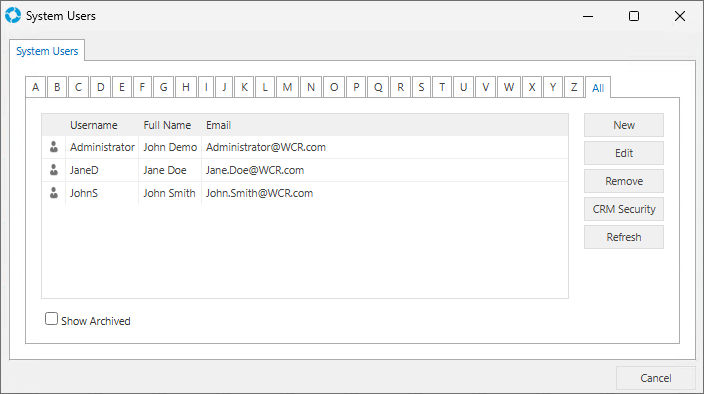The width and height of the screenshot is (704, 394).
Task: Click the System Users app logo icon
Action: coord(13,15)
